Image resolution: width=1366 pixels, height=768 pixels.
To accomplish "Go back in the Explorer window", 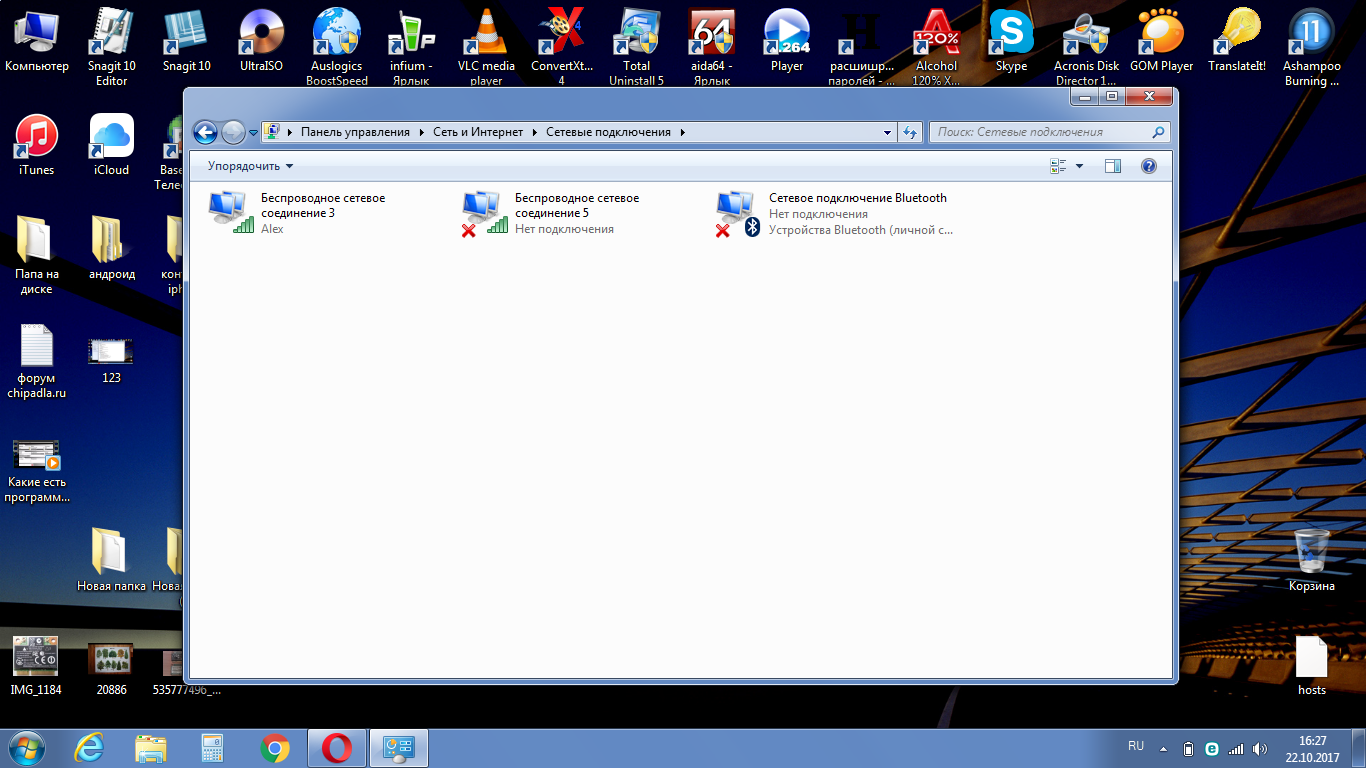I will click(x=205, y=132).
